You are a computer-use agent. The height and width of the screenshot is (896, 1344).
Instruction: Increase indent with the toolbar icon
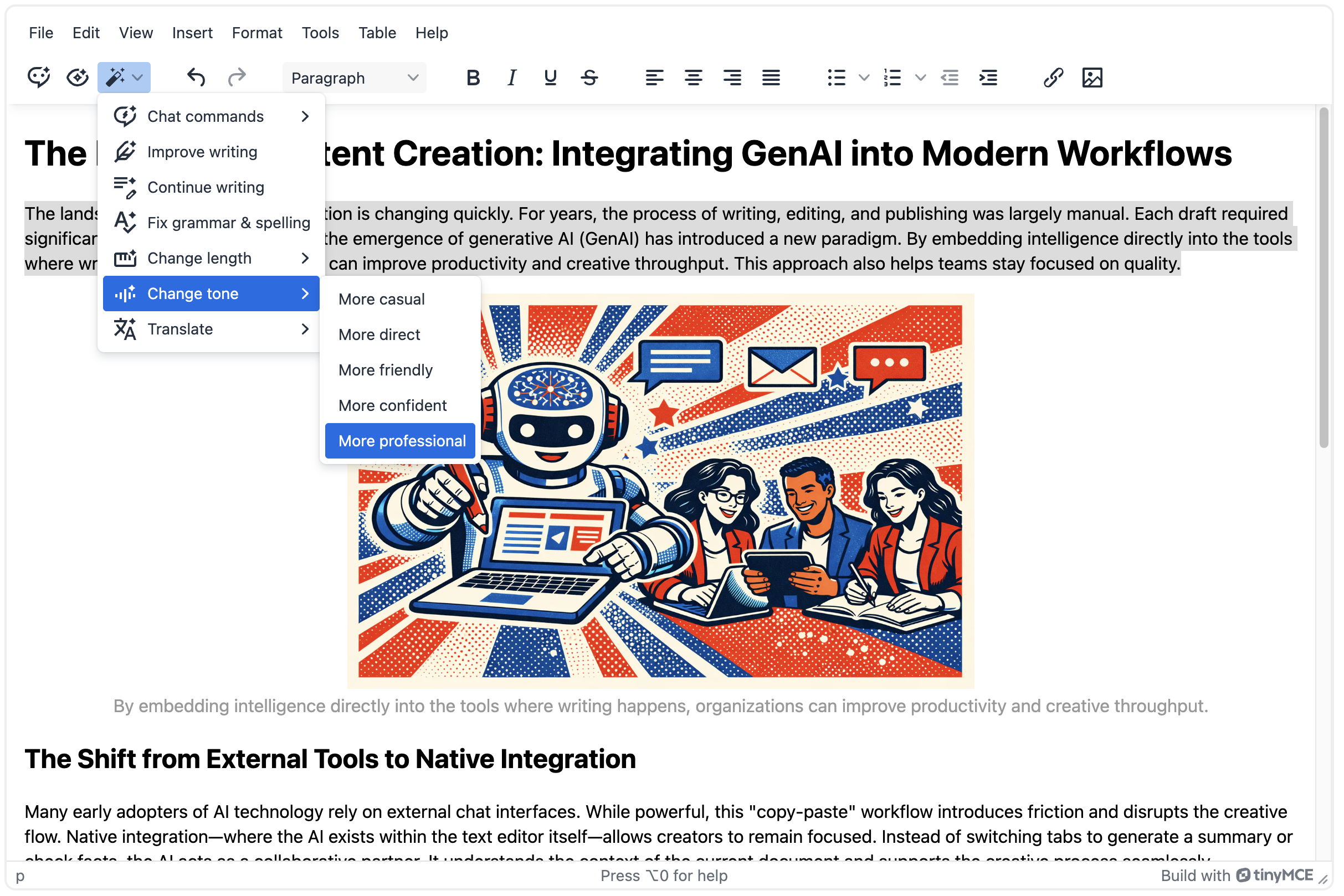pyautogui.click(x=988, y=78)
